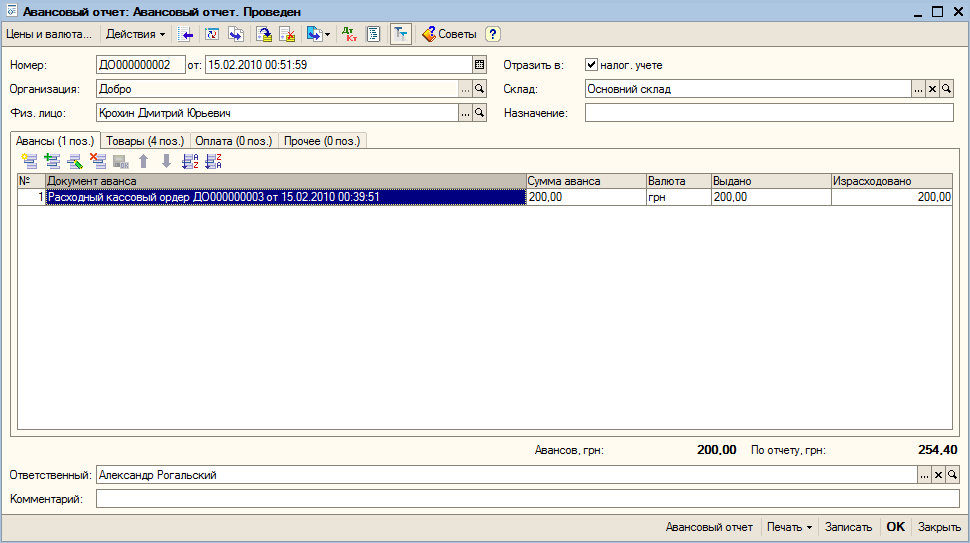Click the finish editing OK disk icon
Screen dimensions: 970x543
pos(121,161)
